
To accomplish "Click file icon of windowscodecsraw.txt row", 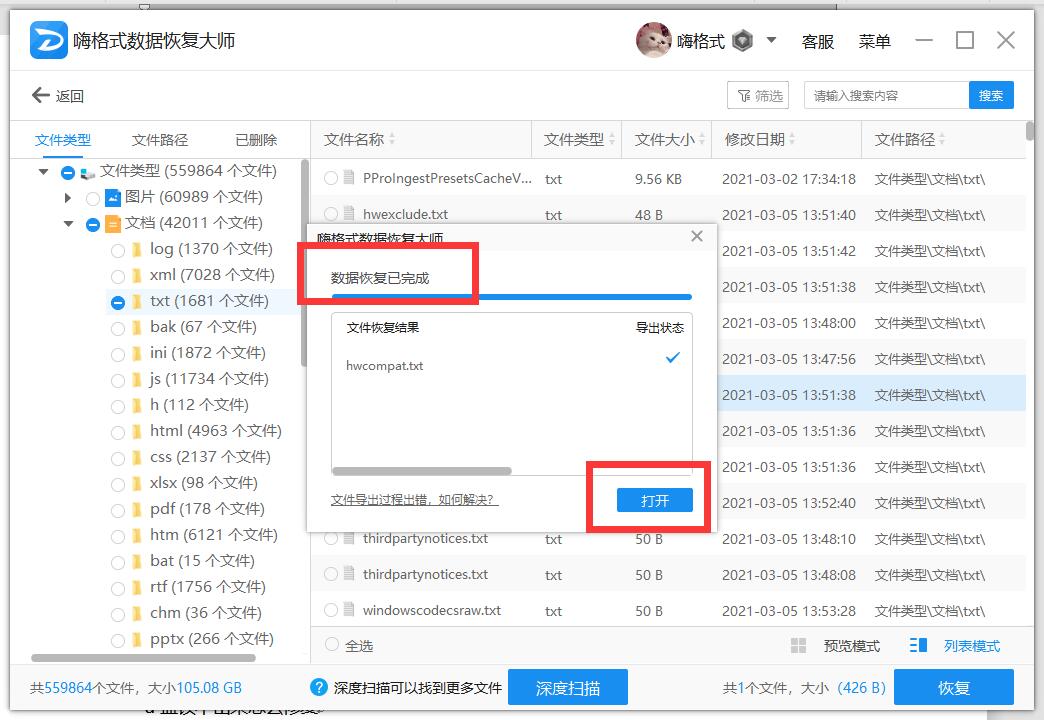I will point(349,609).
